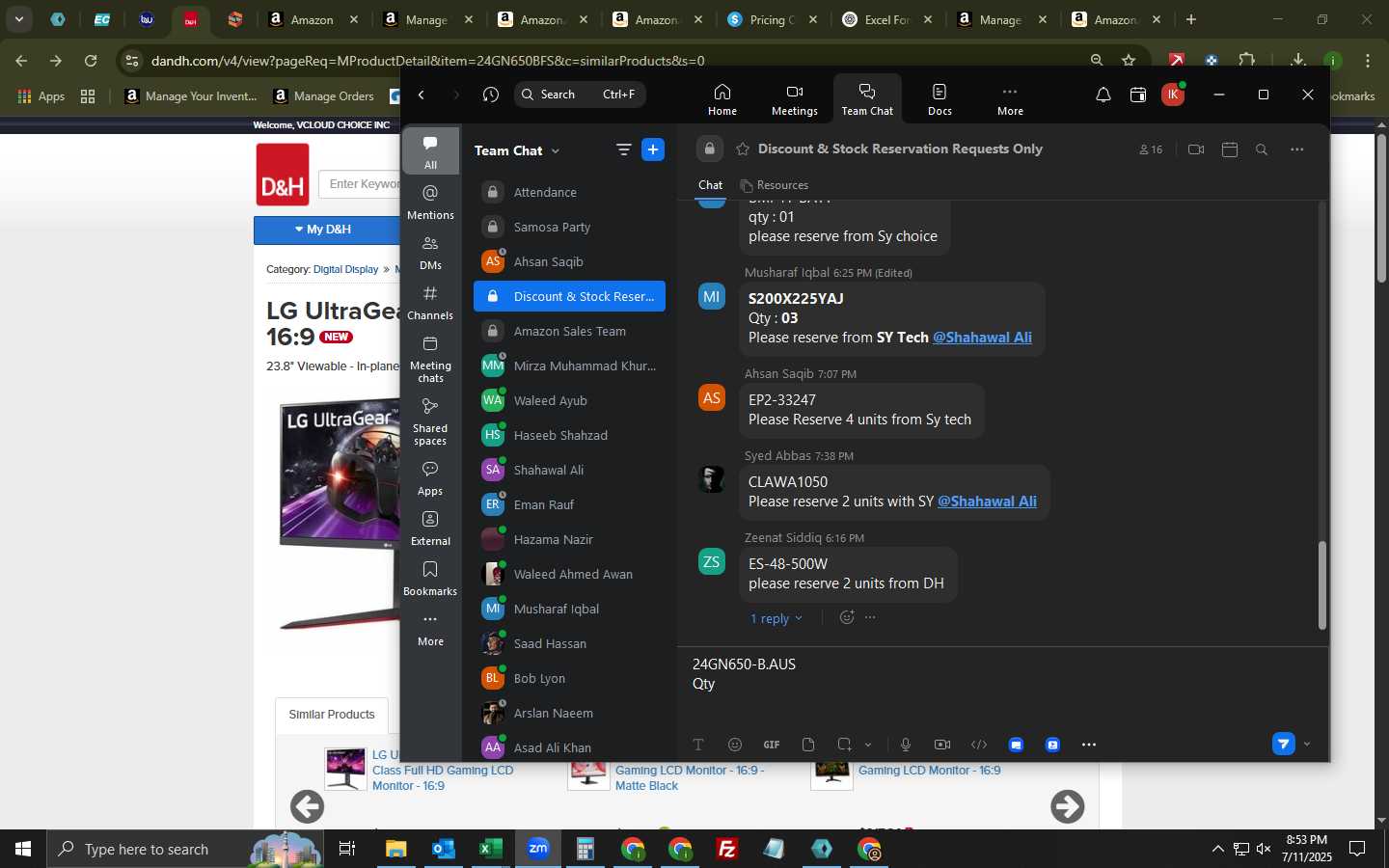The width and height of the screenshot is (1389, 868).
Task: Click the Zoom Search box
Action: pyautogui.click(x=579, y=95)
